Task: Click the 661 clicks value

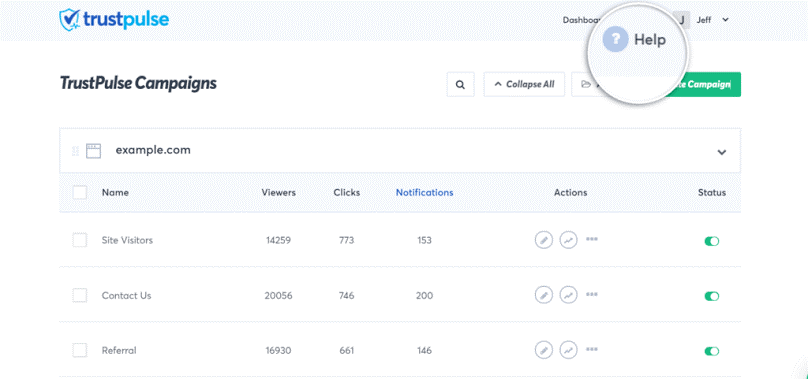Action: click(x=347, y=351)
